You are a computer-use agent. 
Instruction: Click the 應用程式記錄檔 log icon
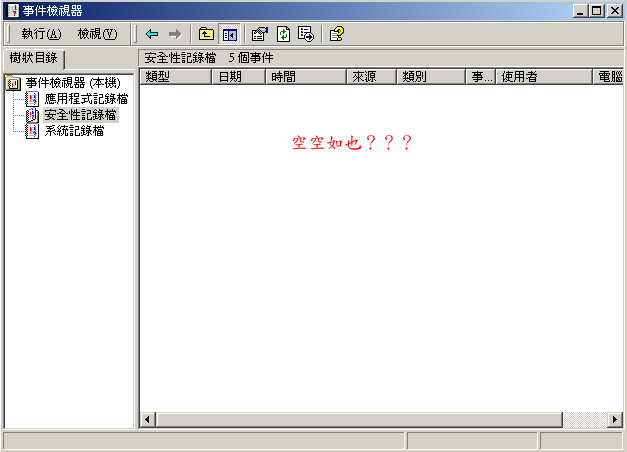pyautogui.click(x=32, y=99)
